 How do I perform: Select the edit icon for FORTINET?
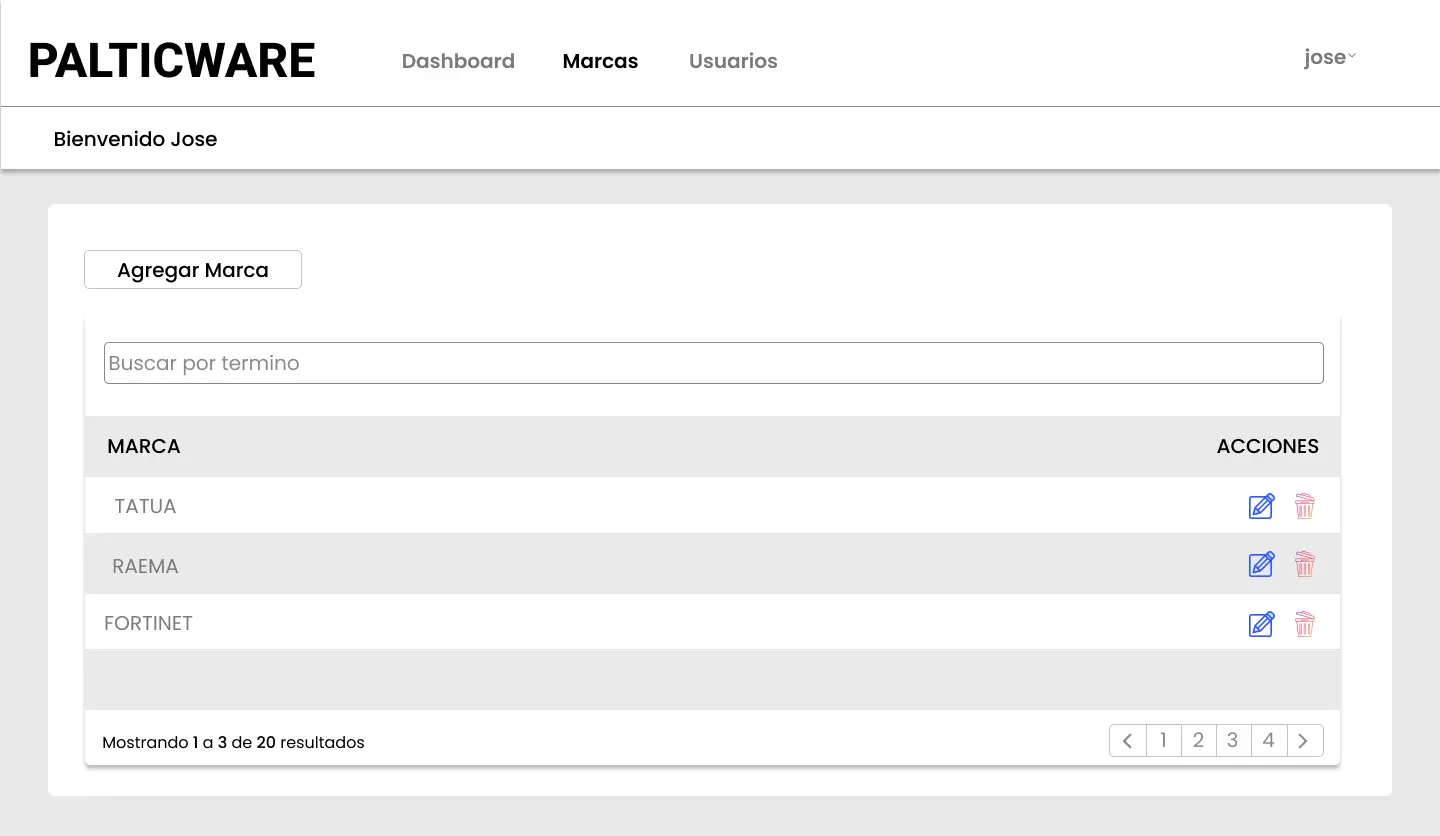tap(1261, 623)
